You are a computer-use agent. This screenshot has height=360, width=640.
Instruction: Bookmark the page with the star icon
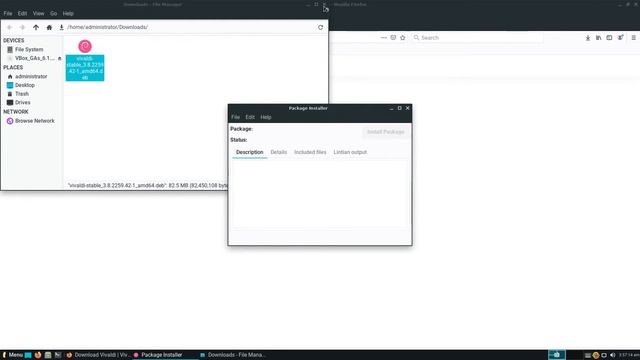click(403, 38)
